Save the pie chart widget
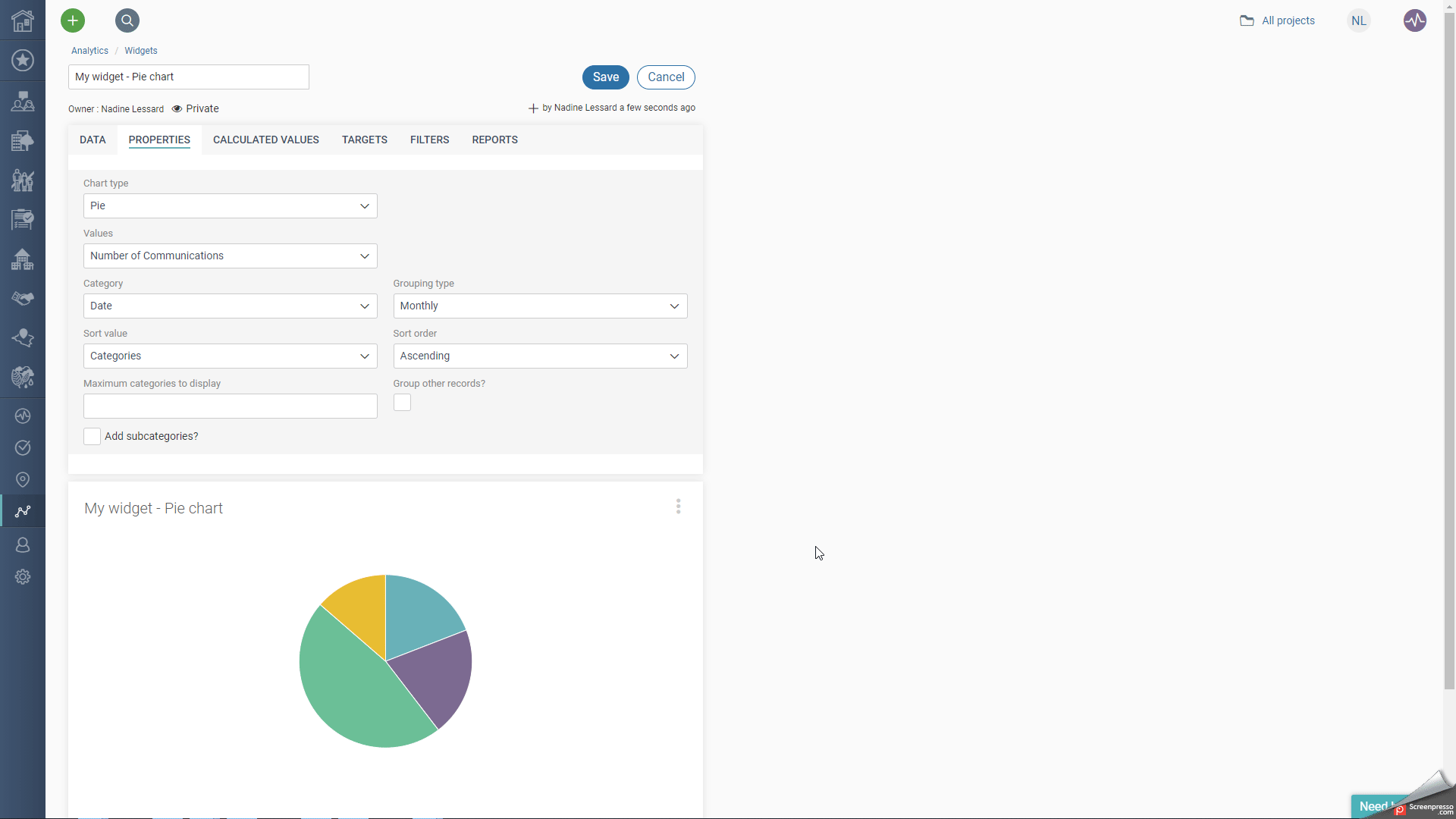The width and height of the screenshot is (1456, 819). (x=605, y=77)
